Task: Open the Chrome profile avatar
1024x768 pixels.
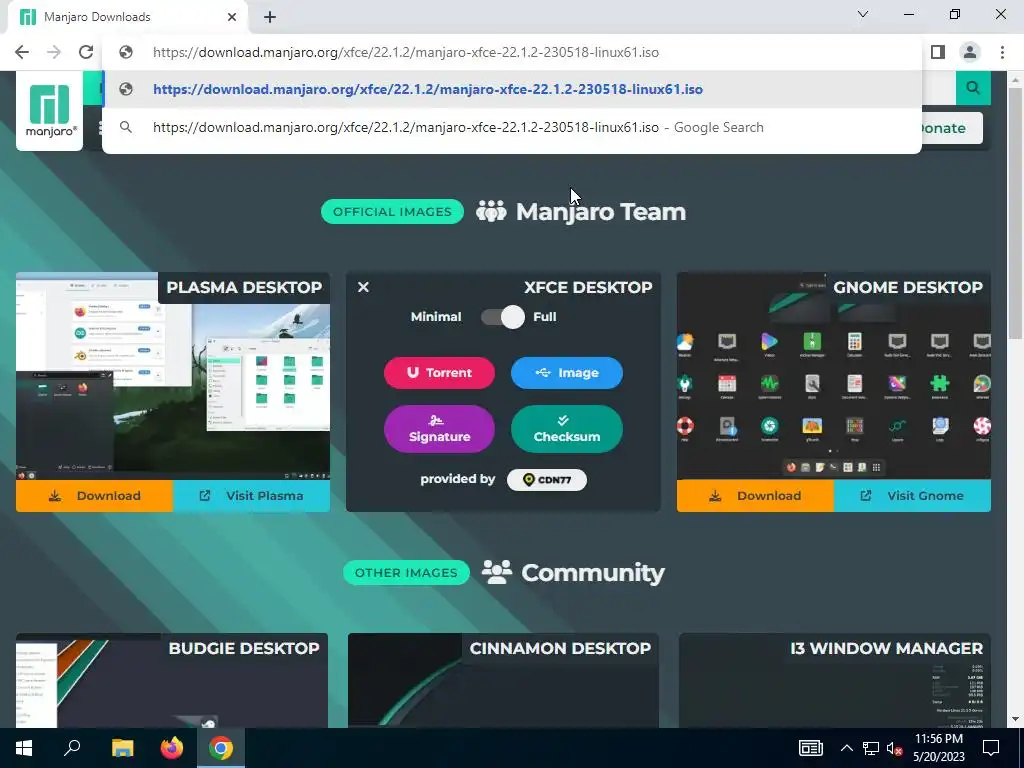Action: [x=970, y=52]
